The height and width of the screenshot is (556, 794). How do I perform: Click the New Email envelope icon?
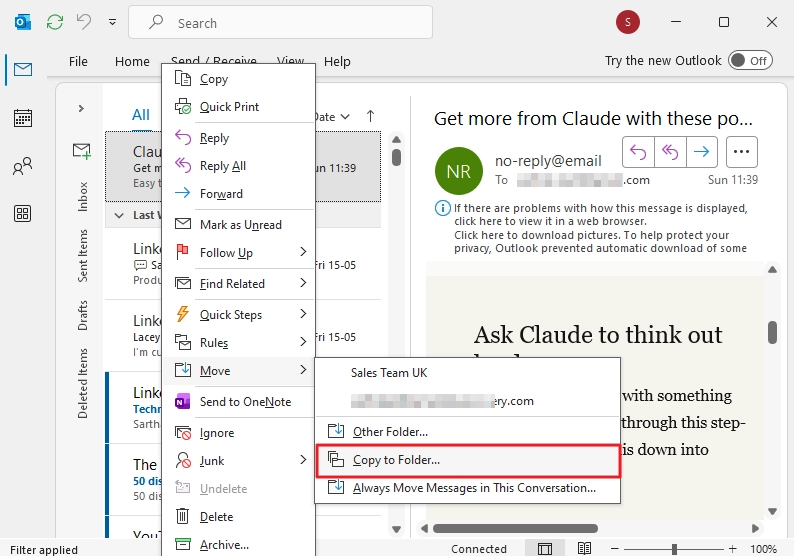[x=82, y=151]
